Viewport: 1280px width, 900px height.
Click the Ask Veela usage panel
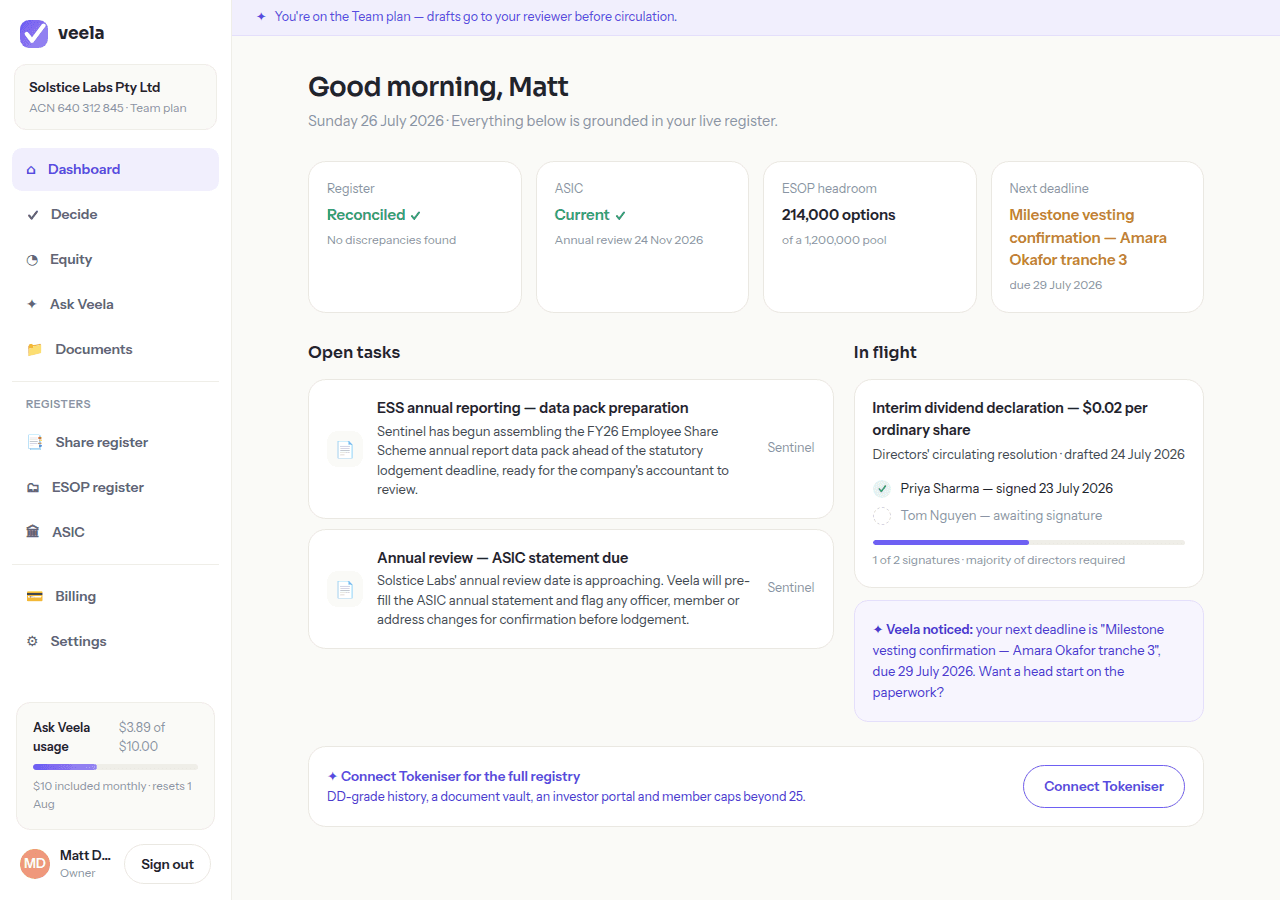(115, 766)
